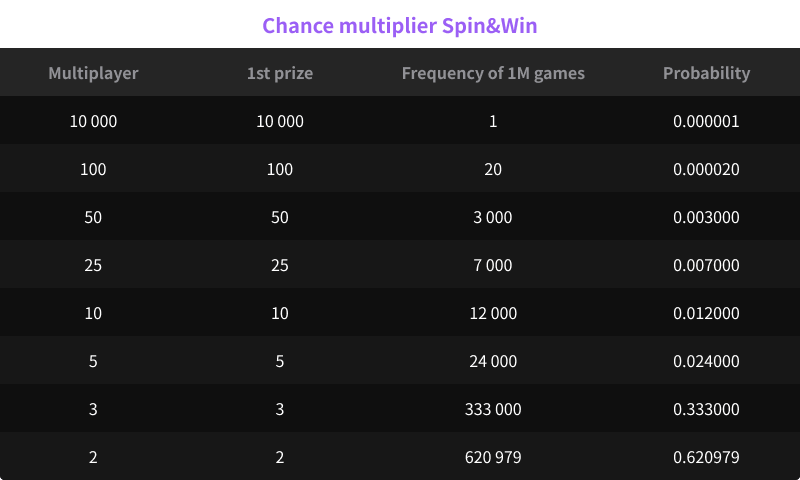Select the 333 000 frequency value
The image size is (800, 480).
493,409
